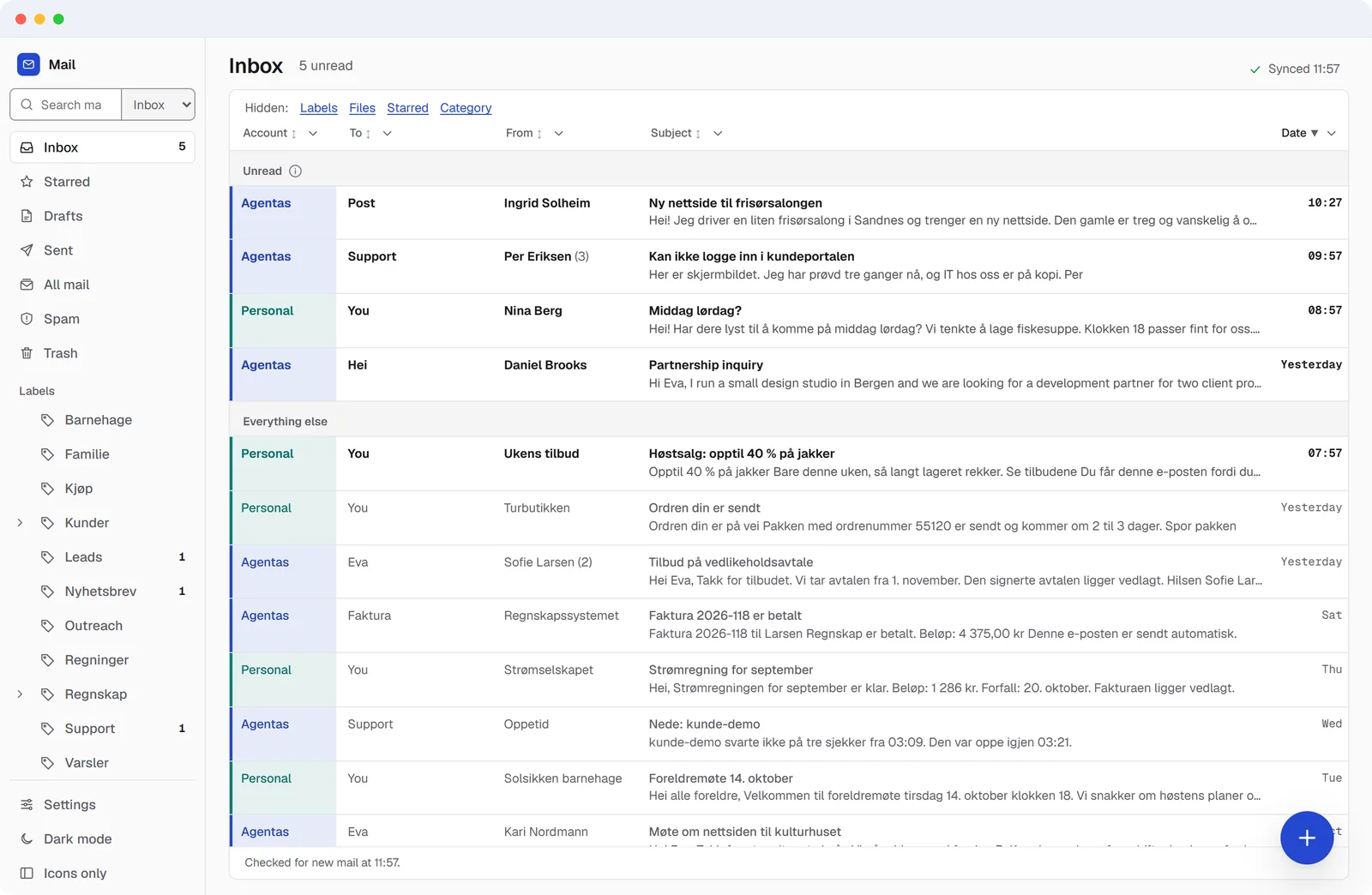The width and height of the screenshot is (1372, 895).
Task: Expand the Regnskap label group
Action: [x=20, y=694]
